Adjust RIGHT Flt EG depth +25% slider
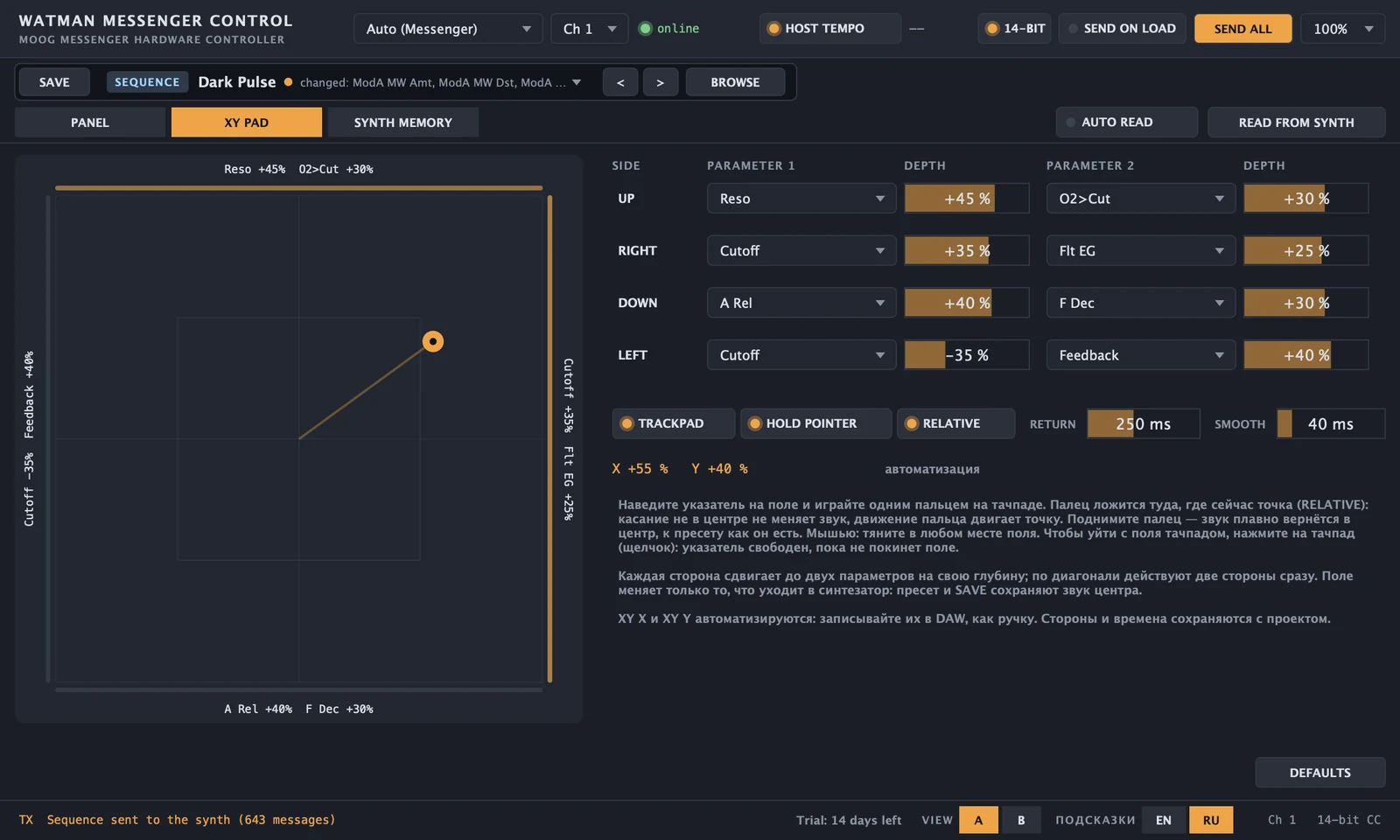Image resolution: width=1400 pixels, height=840 pixels. pos(1306,251)
